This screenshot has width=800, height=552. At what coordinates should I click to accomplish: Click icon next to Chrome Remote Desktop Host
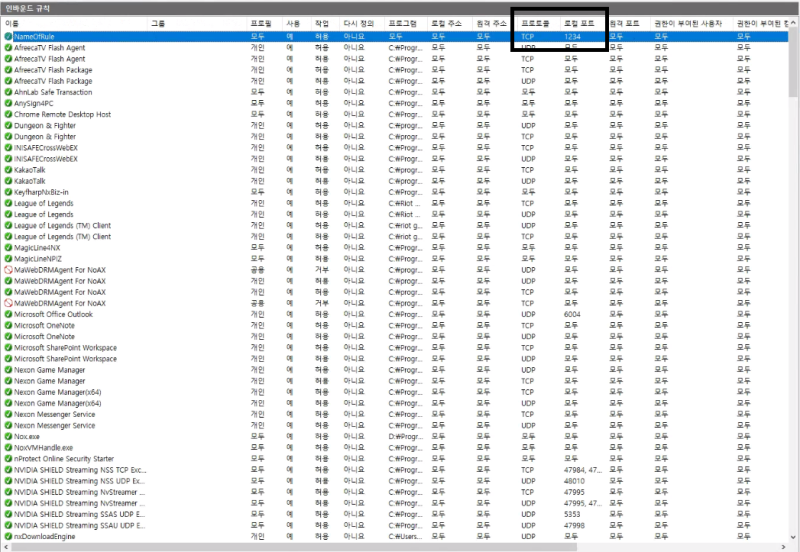pos(8,114)
